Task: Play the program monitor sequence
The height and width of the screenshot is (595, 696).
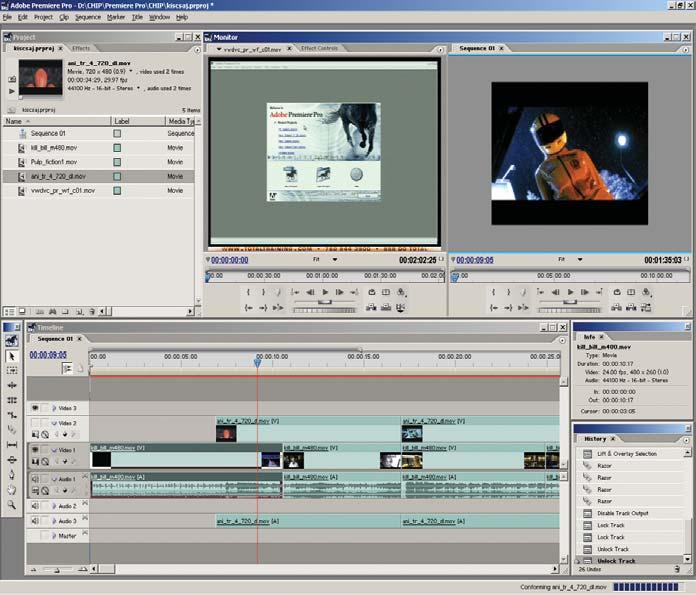Action: pos(570,292)
